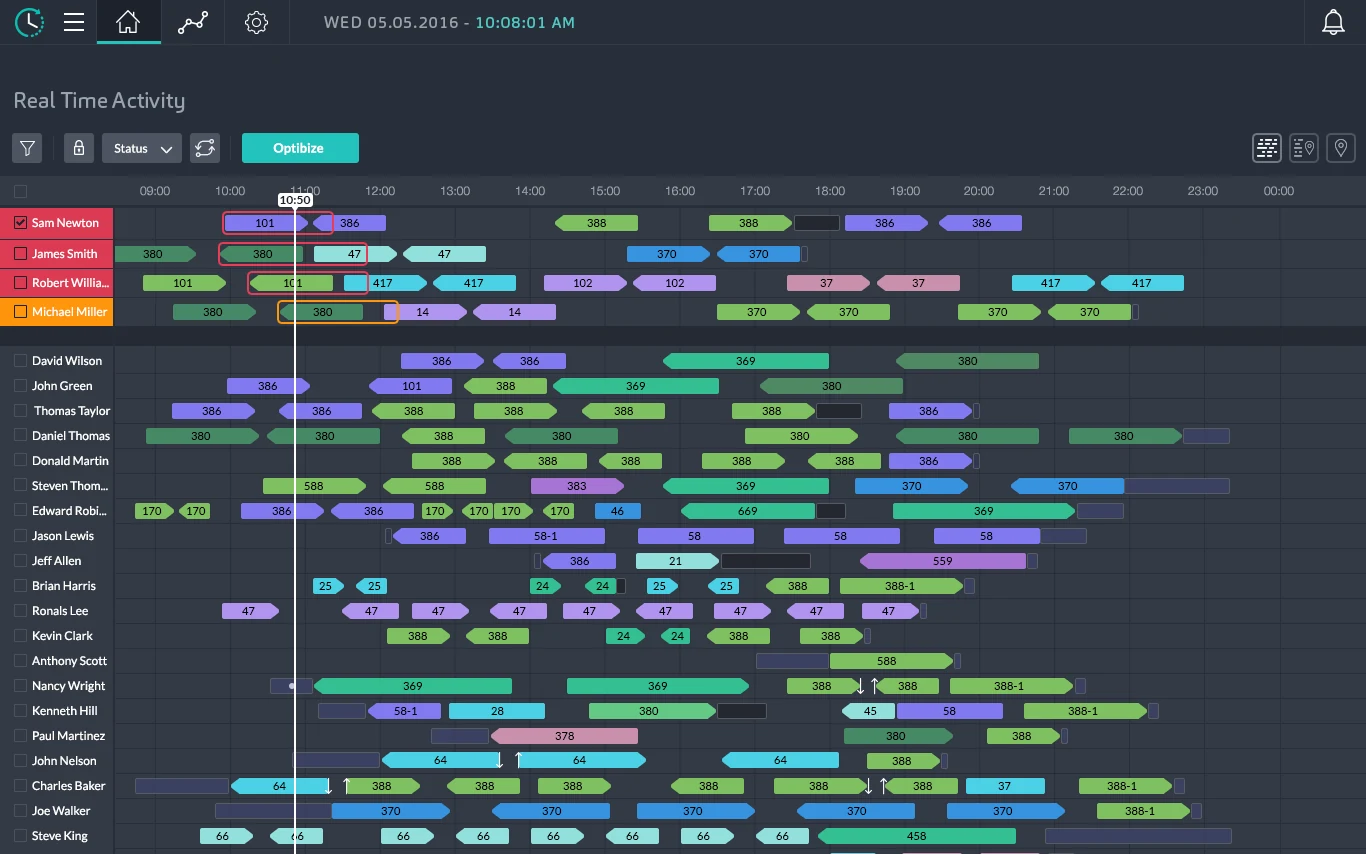The image size is (1366, 854).
Task: Click the clock logo icon
Action: 30,21
